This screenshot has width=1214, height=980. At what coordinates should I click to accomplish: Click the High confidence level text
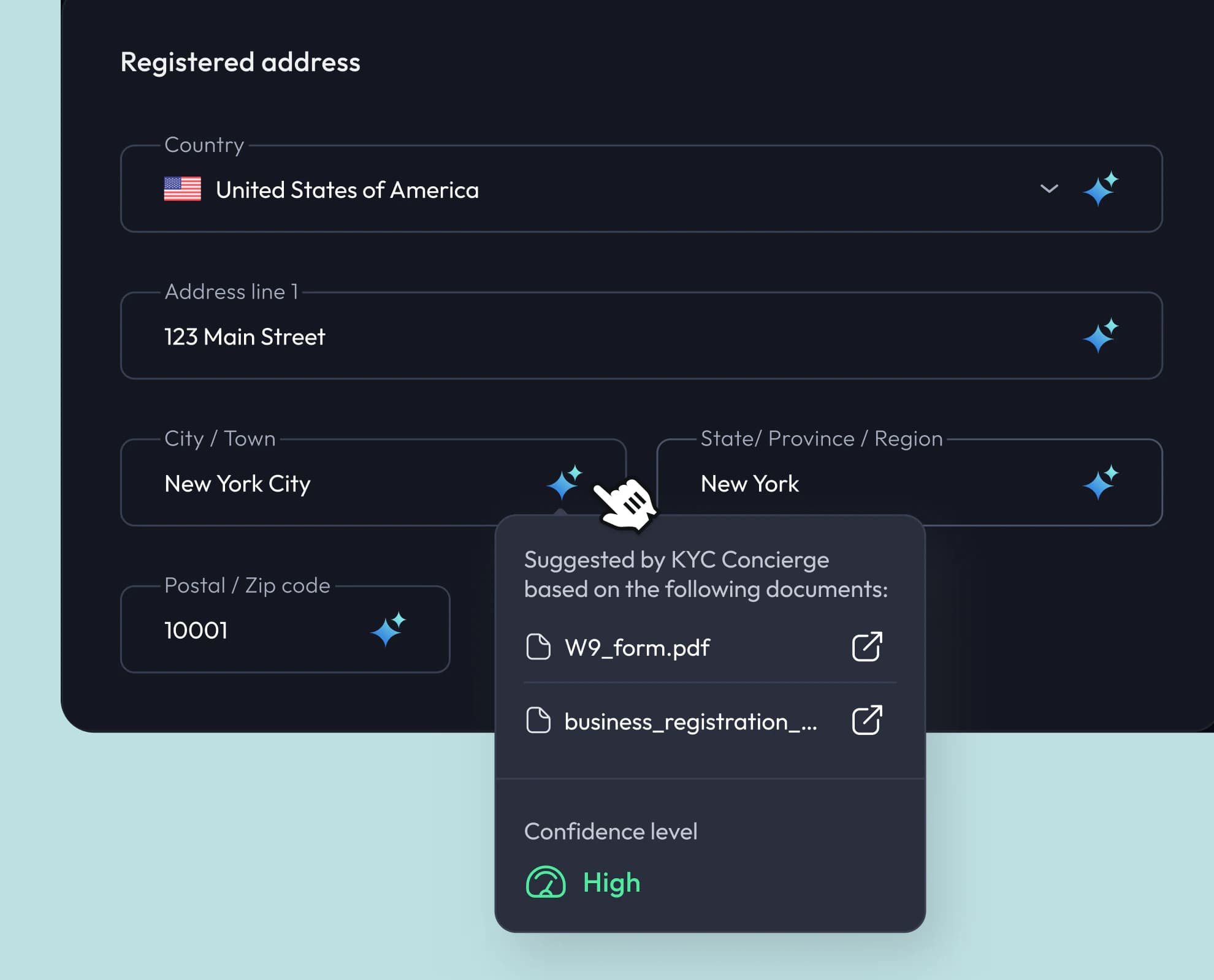tap(611, 883)
